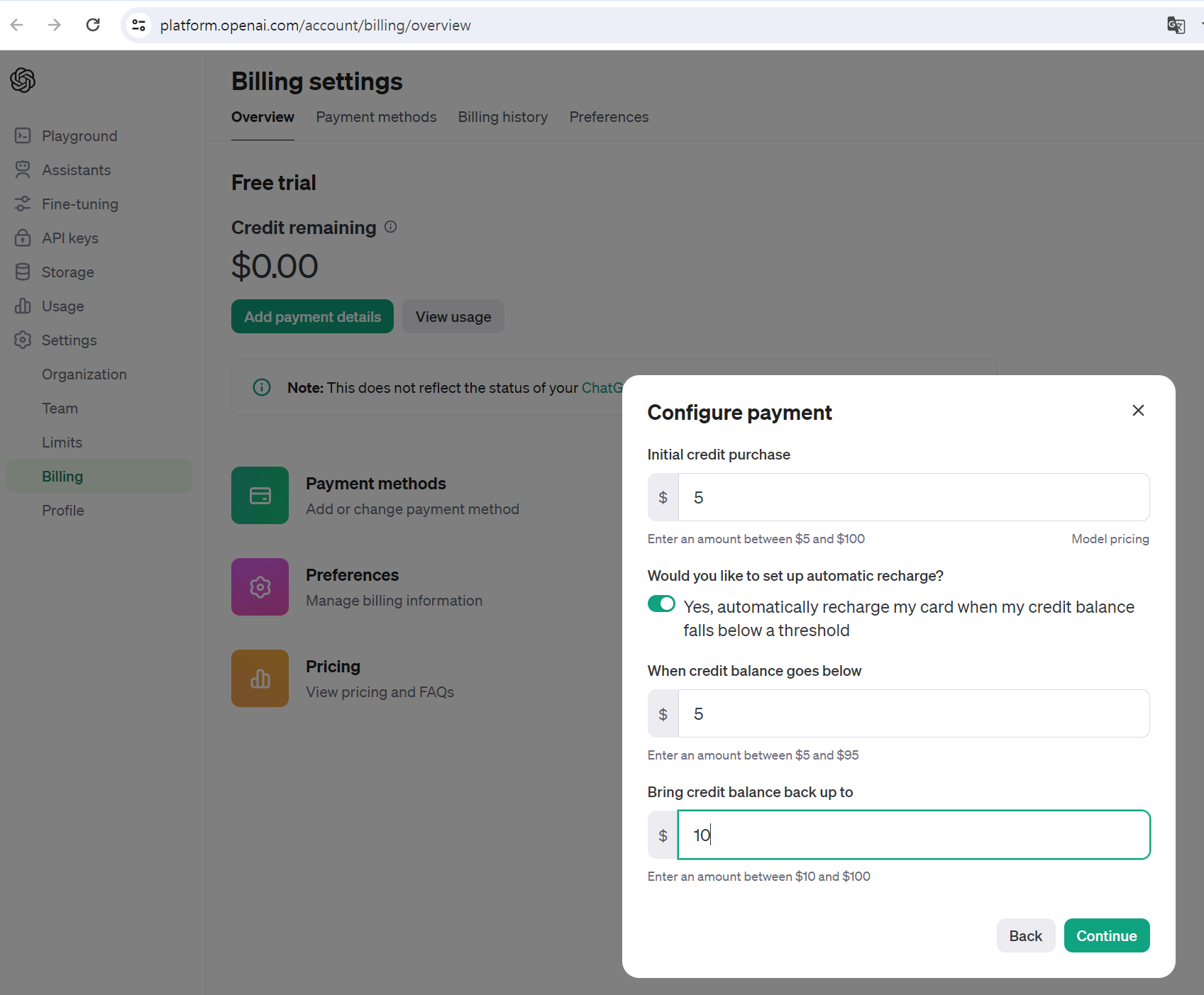Image resolution: width=1204 pixels, height=995 pixels.
Task: Click the browser back arrow
Action: click(17, 25)
